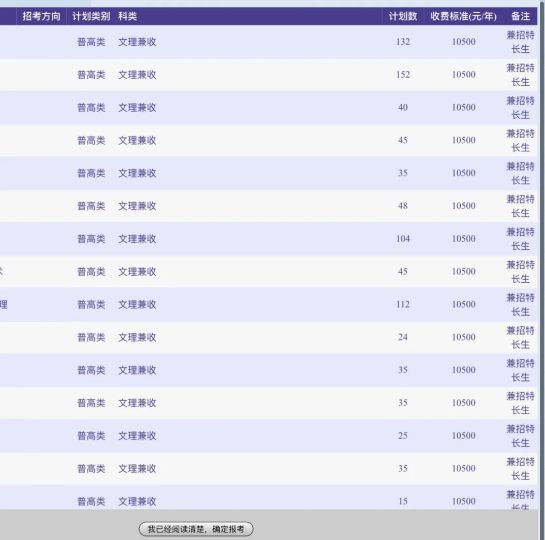Click the 备注 column header
This screenshot has height=540, width=545.
pyautogui.click(x=520, y=16)
